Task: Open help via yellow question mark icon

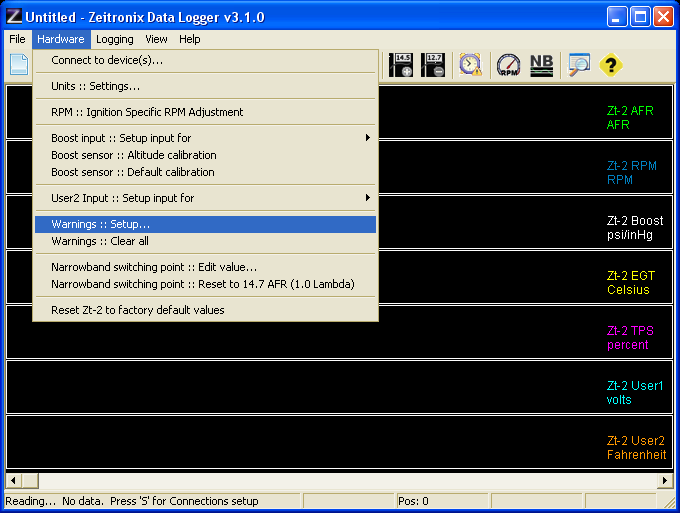Action: pyautogui.click(x=610, y=65)
